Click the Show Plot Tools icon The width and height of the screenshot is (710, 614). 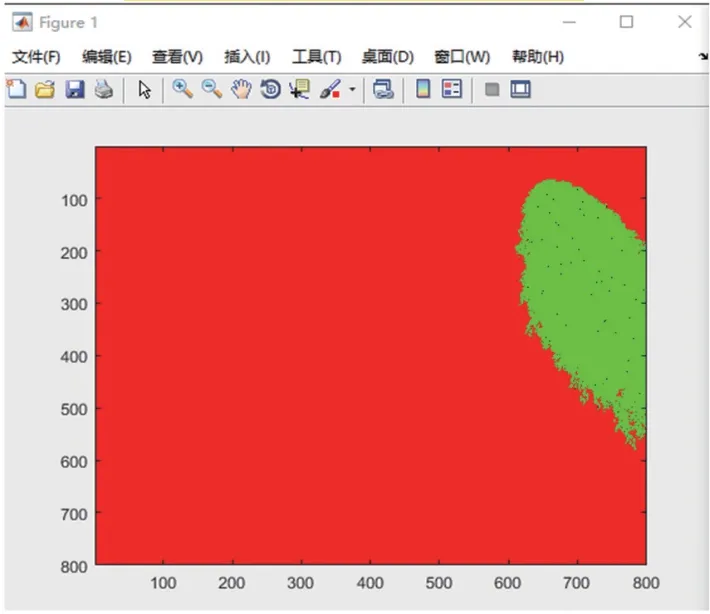pos(521,89)
